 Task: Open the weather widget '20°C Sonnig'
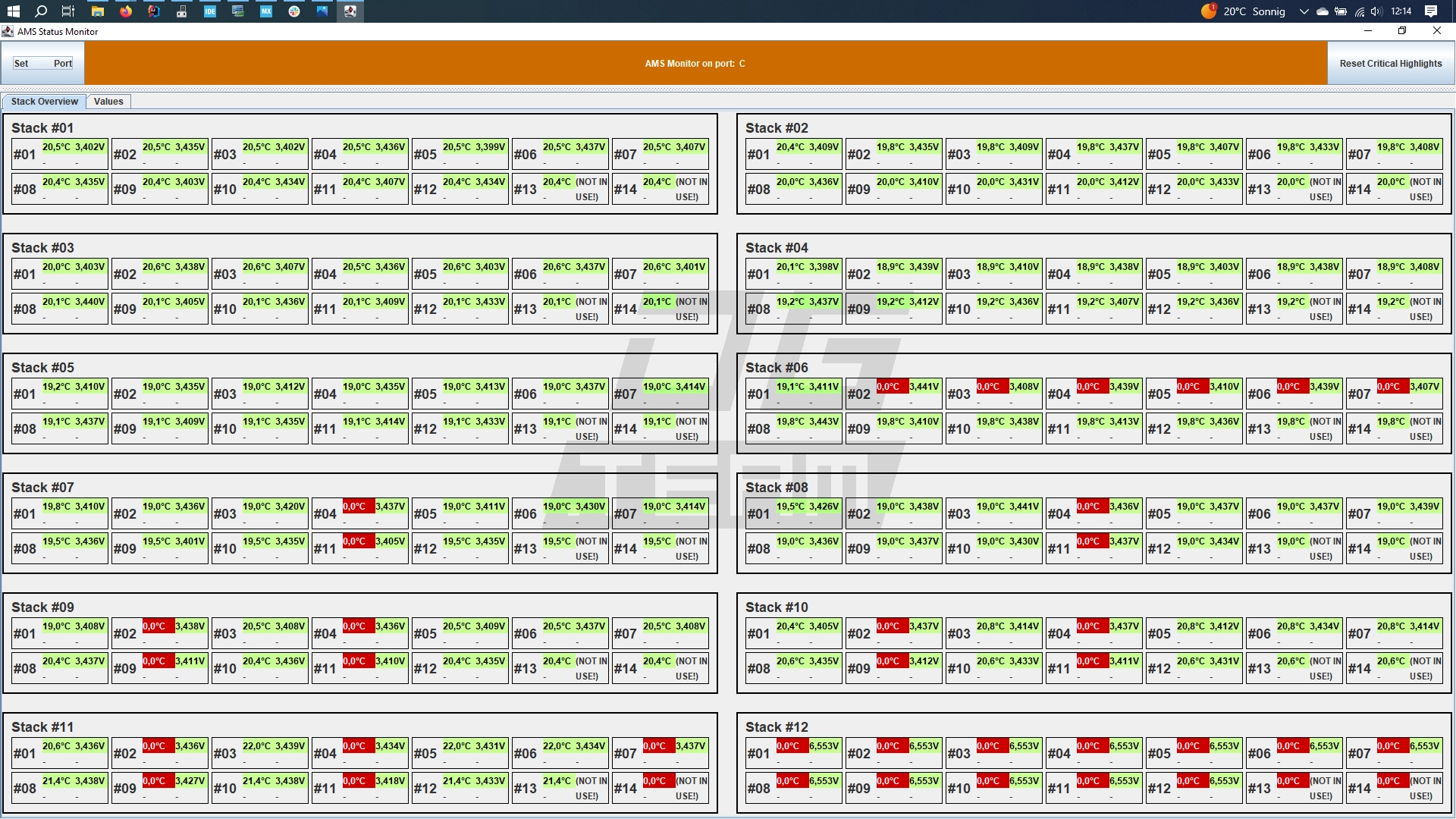[x=1244, y=11]
